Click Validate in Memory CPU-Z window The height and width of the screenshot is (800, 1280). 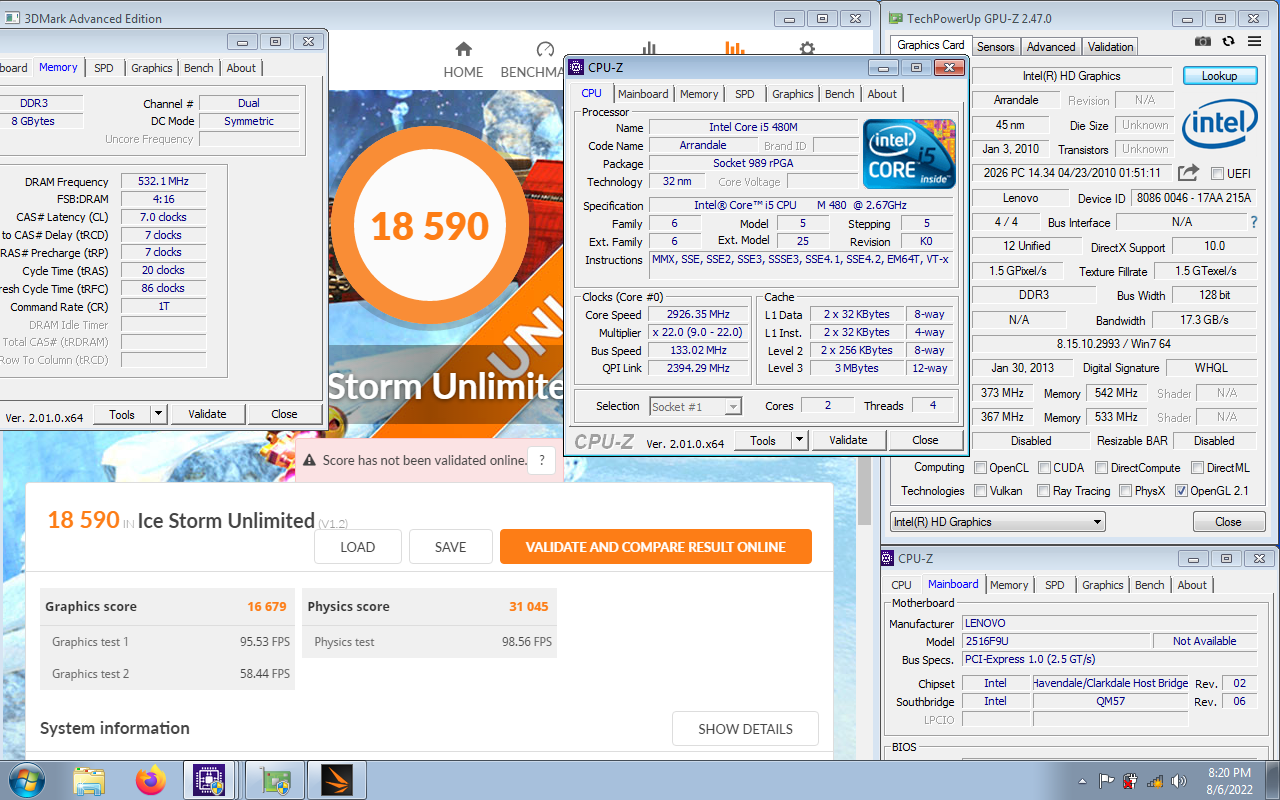pos(207,414)
